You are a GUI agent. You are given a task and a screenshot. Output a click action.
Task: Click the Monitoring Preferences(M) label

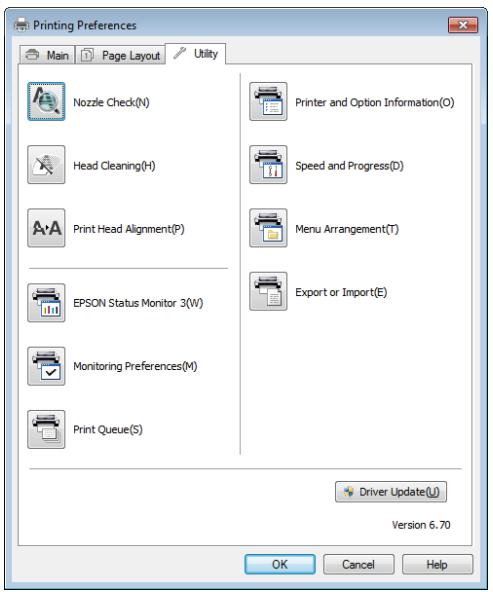tap(135, 366)
